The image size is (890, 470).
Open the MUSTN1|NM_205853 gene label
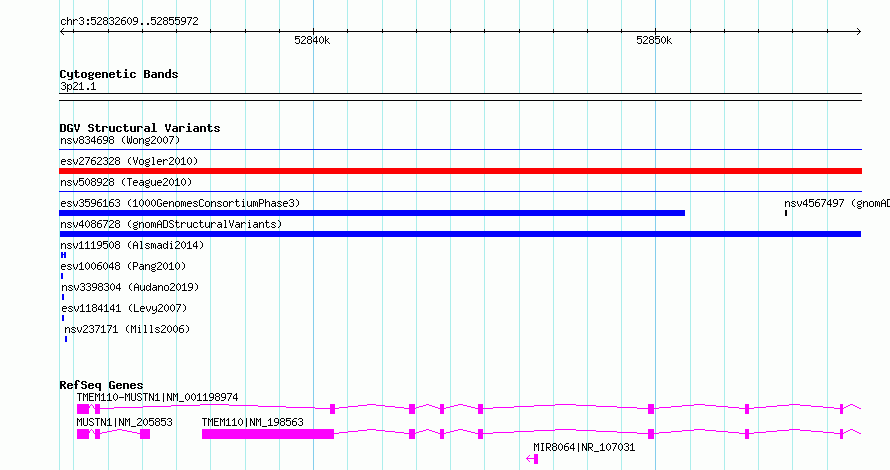[124, 422]
